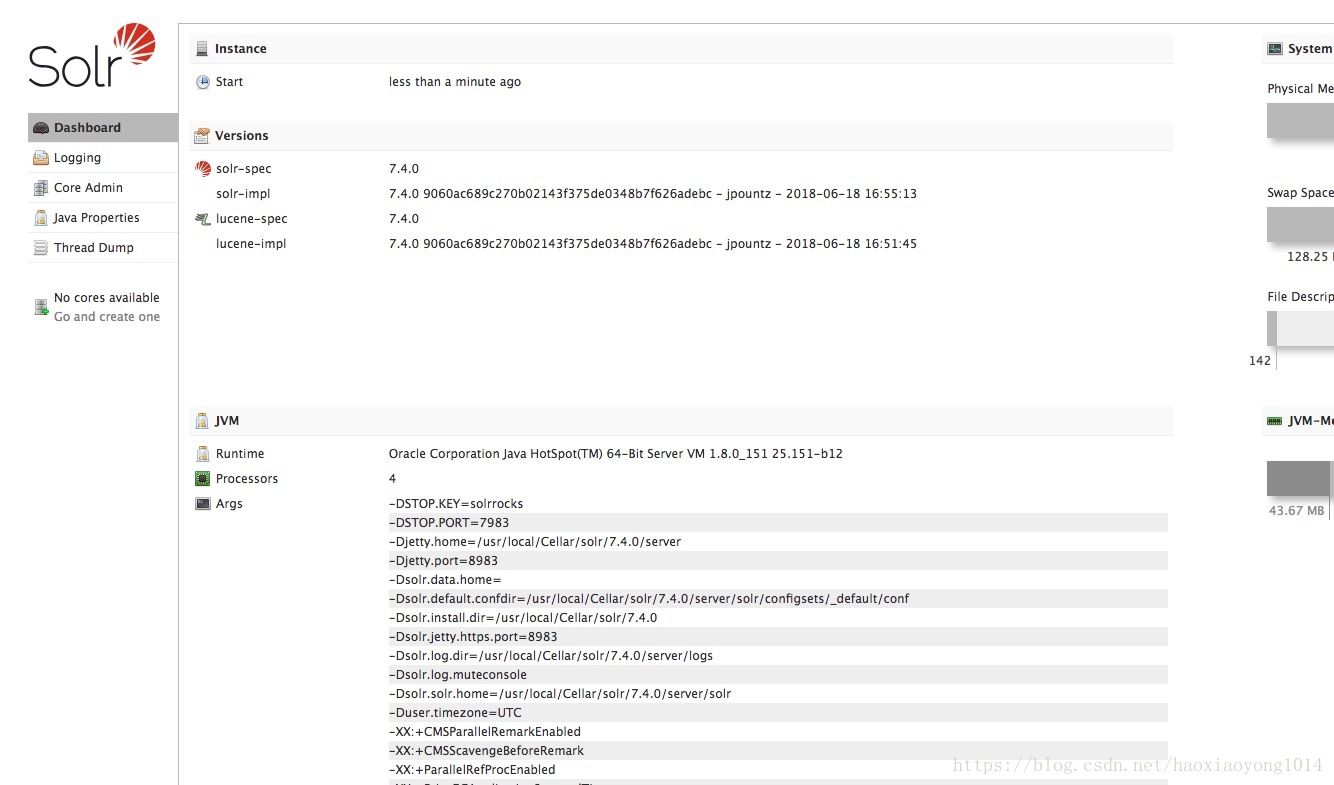Click the solr-spec sun icon
1334x785 pixels.
tap(203, 169)
